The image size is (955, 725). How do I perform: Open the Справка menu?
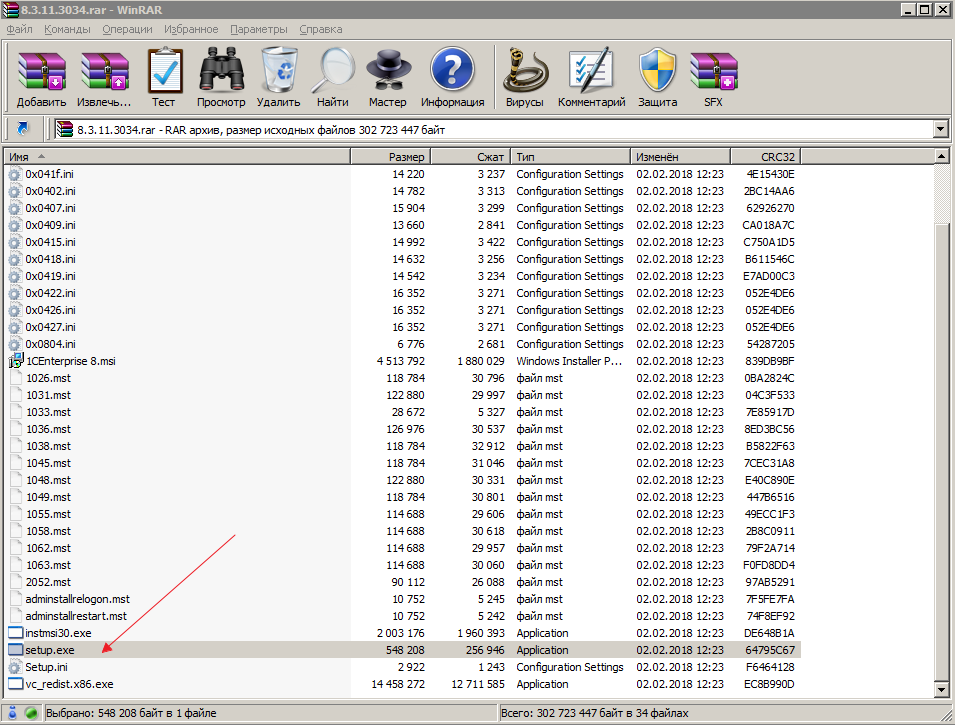[x=320, y=29]
